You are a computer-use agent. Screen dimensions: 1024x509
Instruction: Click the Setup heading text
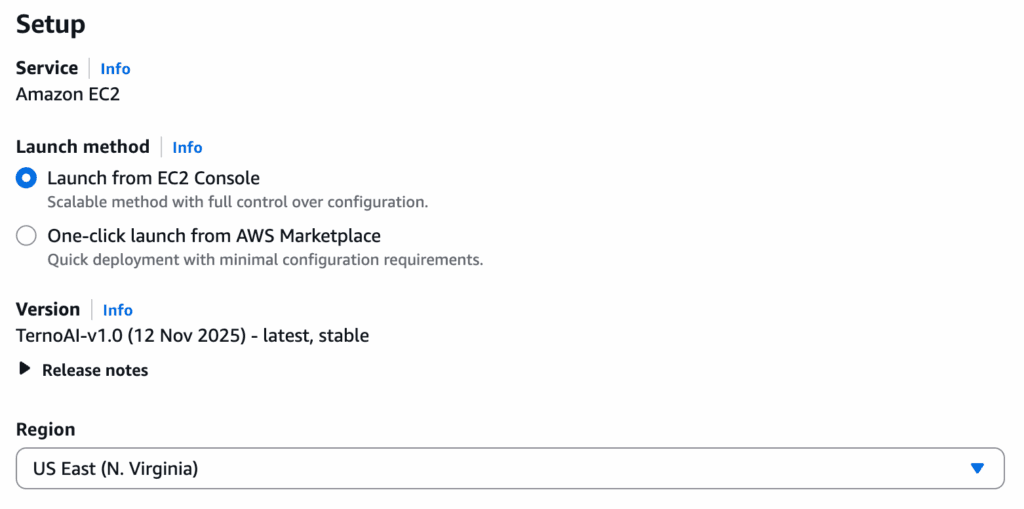click(50, 24)
